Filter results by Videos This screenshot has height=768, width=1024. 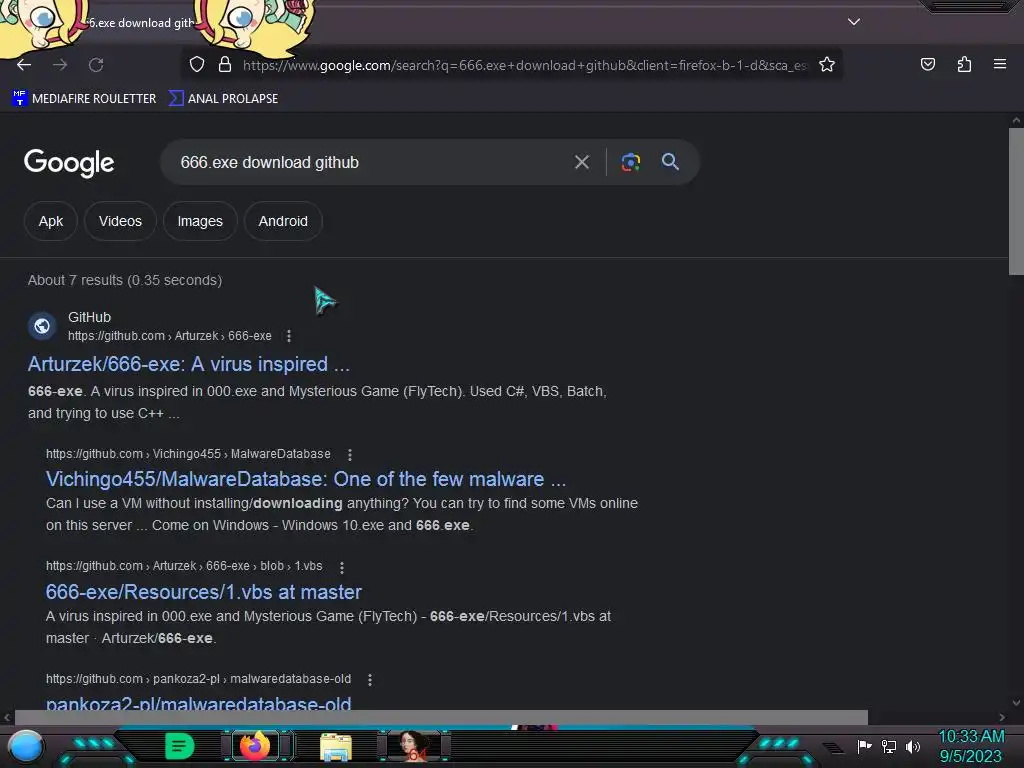pyautogui.click(x=120, y=221)
